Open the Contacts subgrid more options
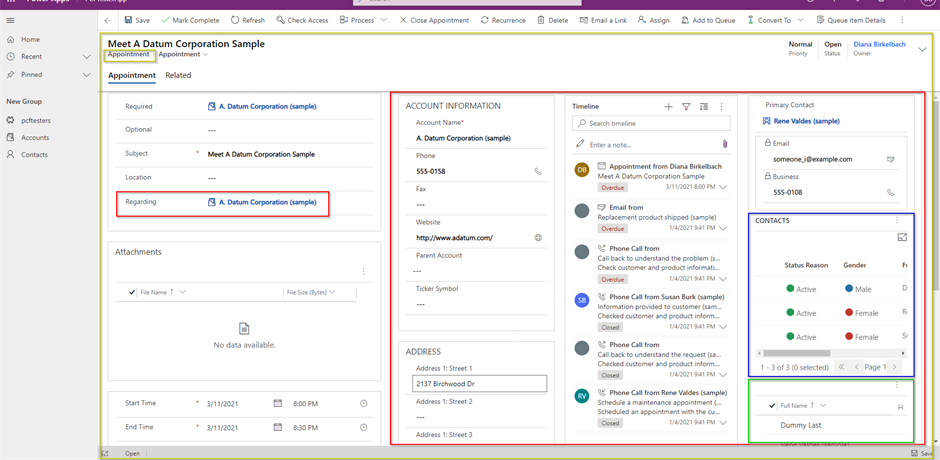The height and width of the screenshot is (460, 940). pos(897,221)
